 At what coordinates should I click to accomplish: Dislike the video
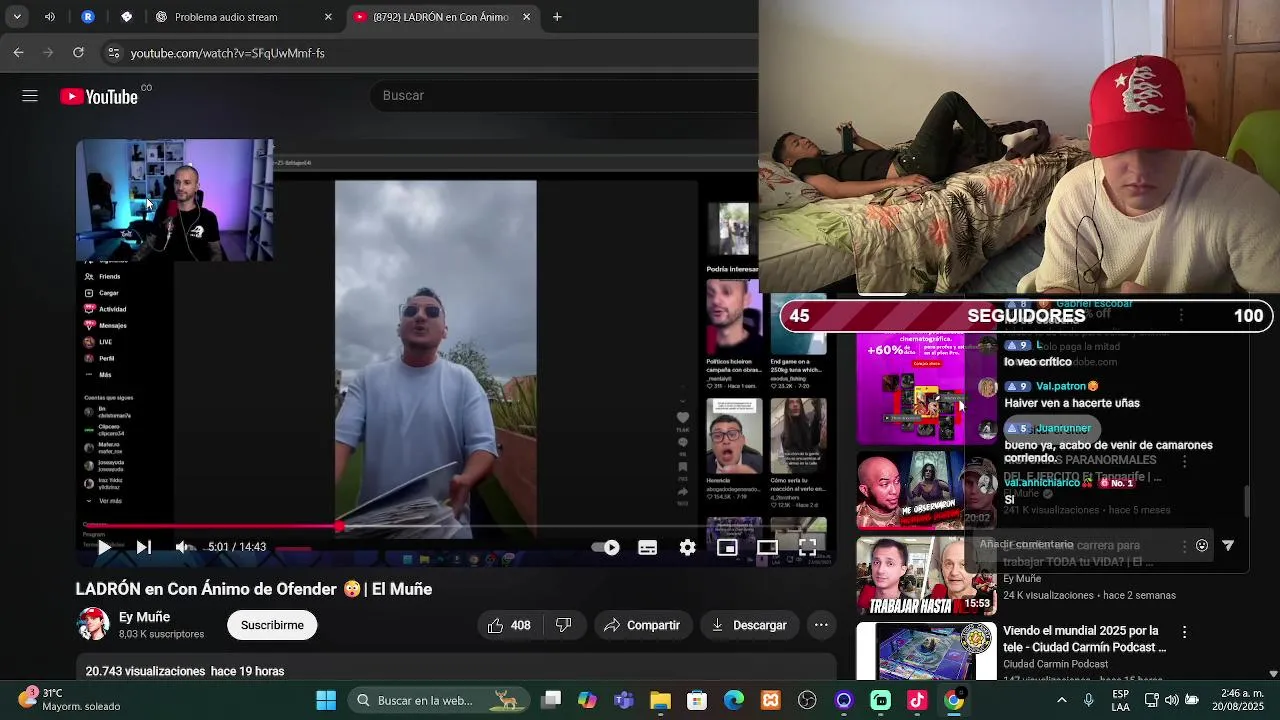tap(563, 625)
